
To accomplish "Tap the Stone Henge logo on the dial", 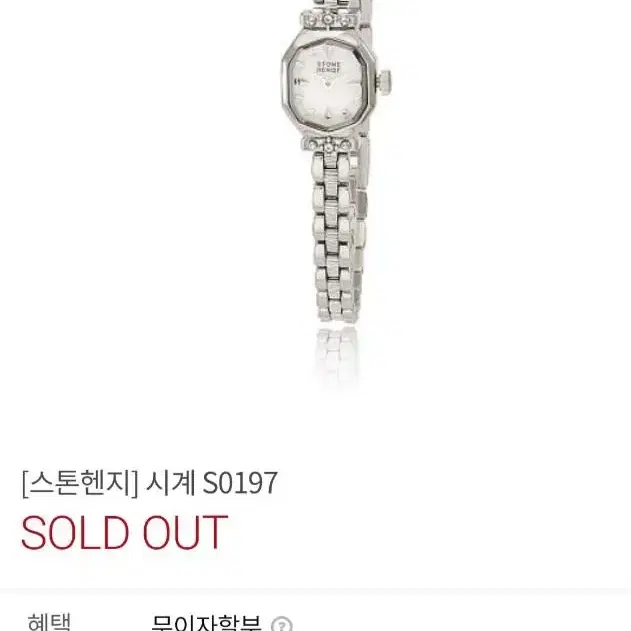I will [329, 67].
